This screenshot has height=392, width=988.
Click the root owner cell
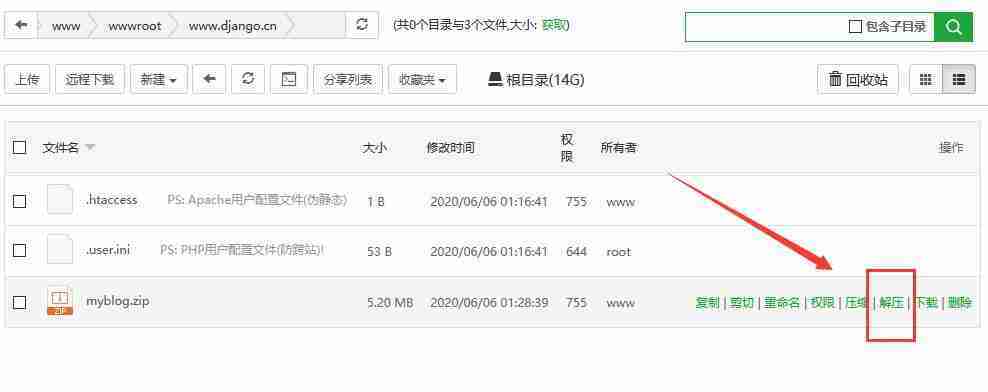tap(618, 251)
